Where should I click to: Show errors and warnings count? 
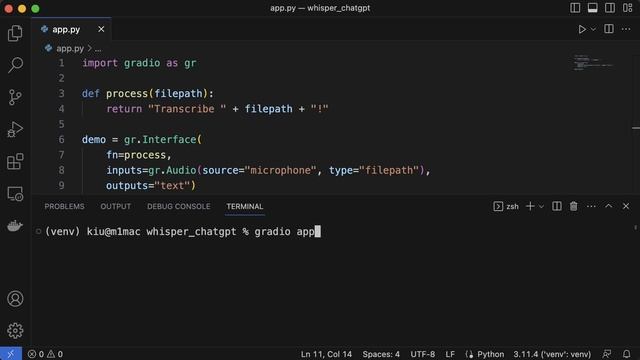tap(45, 354)
